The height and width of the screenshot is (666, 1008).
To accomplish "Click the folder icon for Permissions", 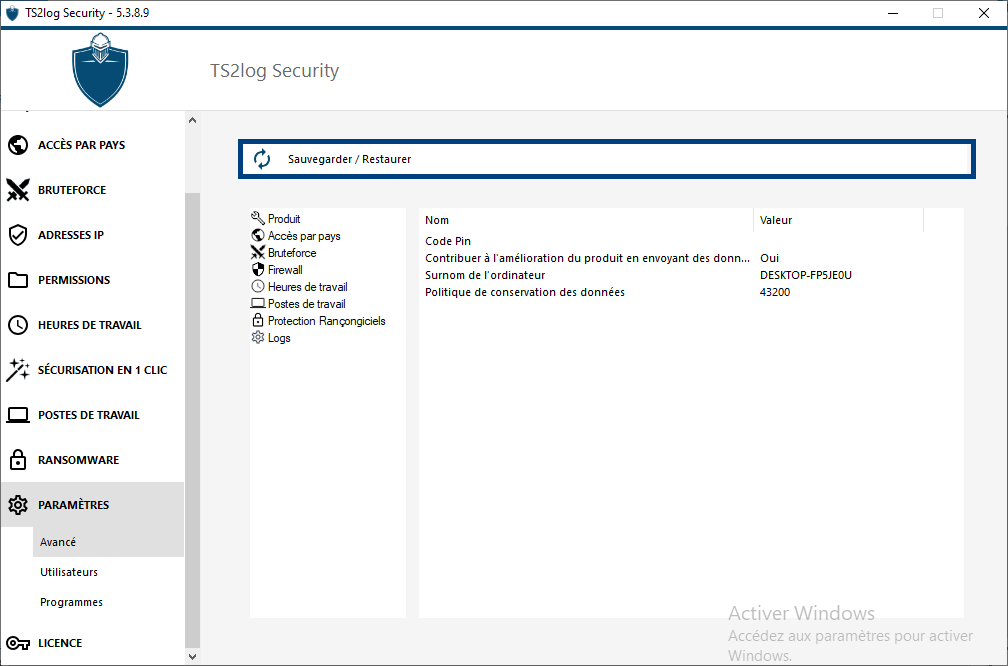I will coord(18,280).
